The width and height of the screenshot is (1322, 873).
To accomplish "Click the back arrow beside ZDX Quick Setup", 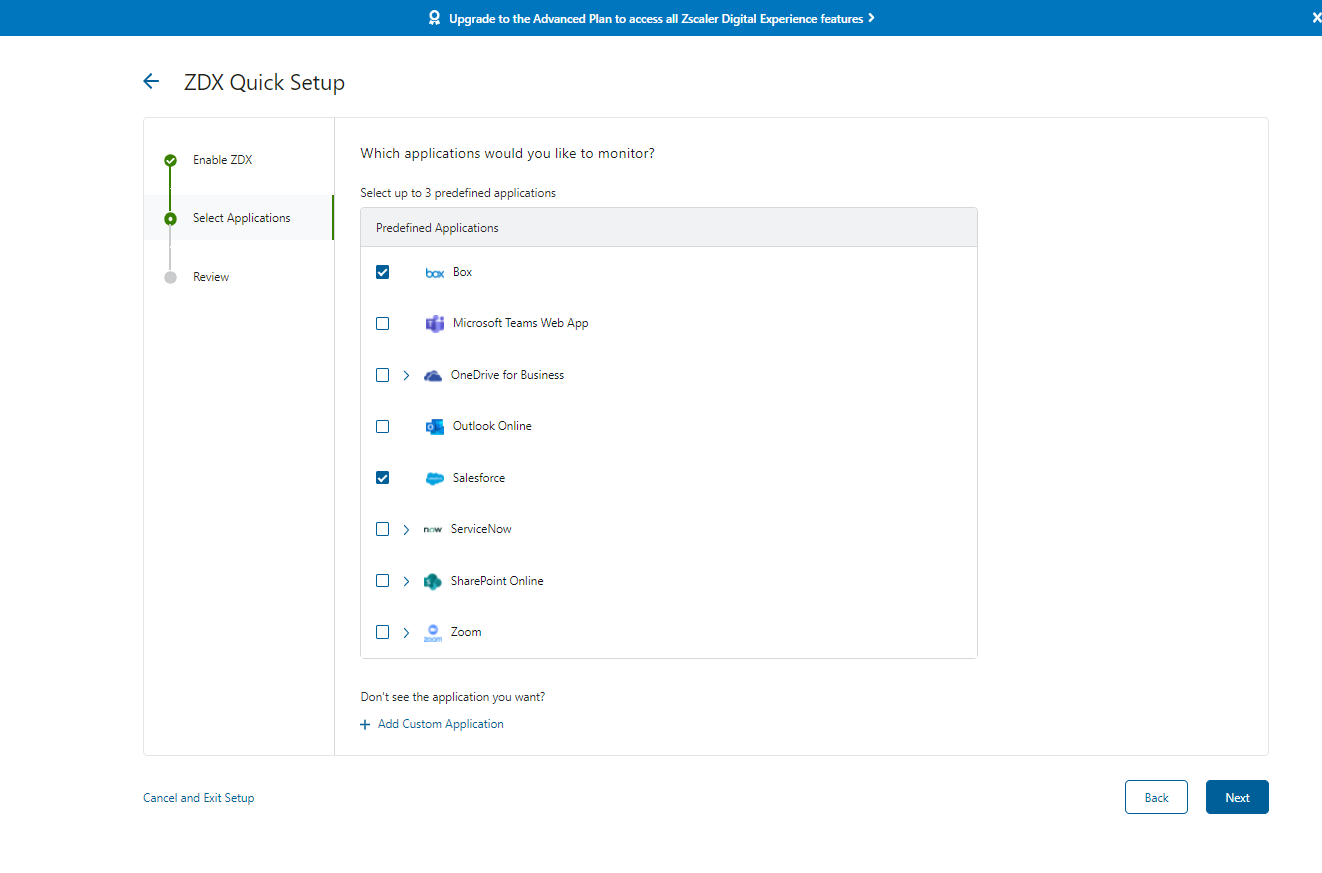I will coord(151,82).
